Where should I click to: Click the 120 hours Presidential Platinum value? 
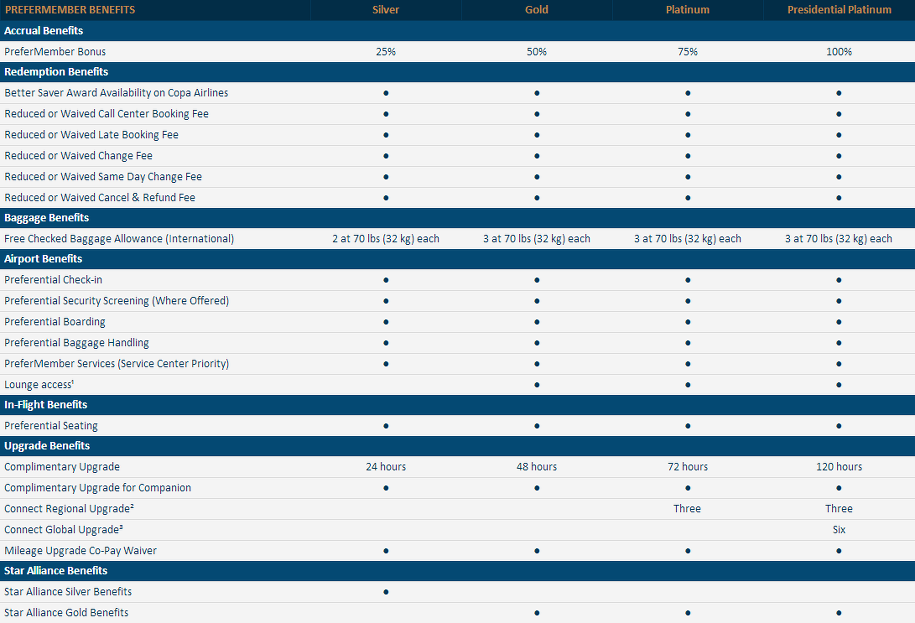[839, 467]
